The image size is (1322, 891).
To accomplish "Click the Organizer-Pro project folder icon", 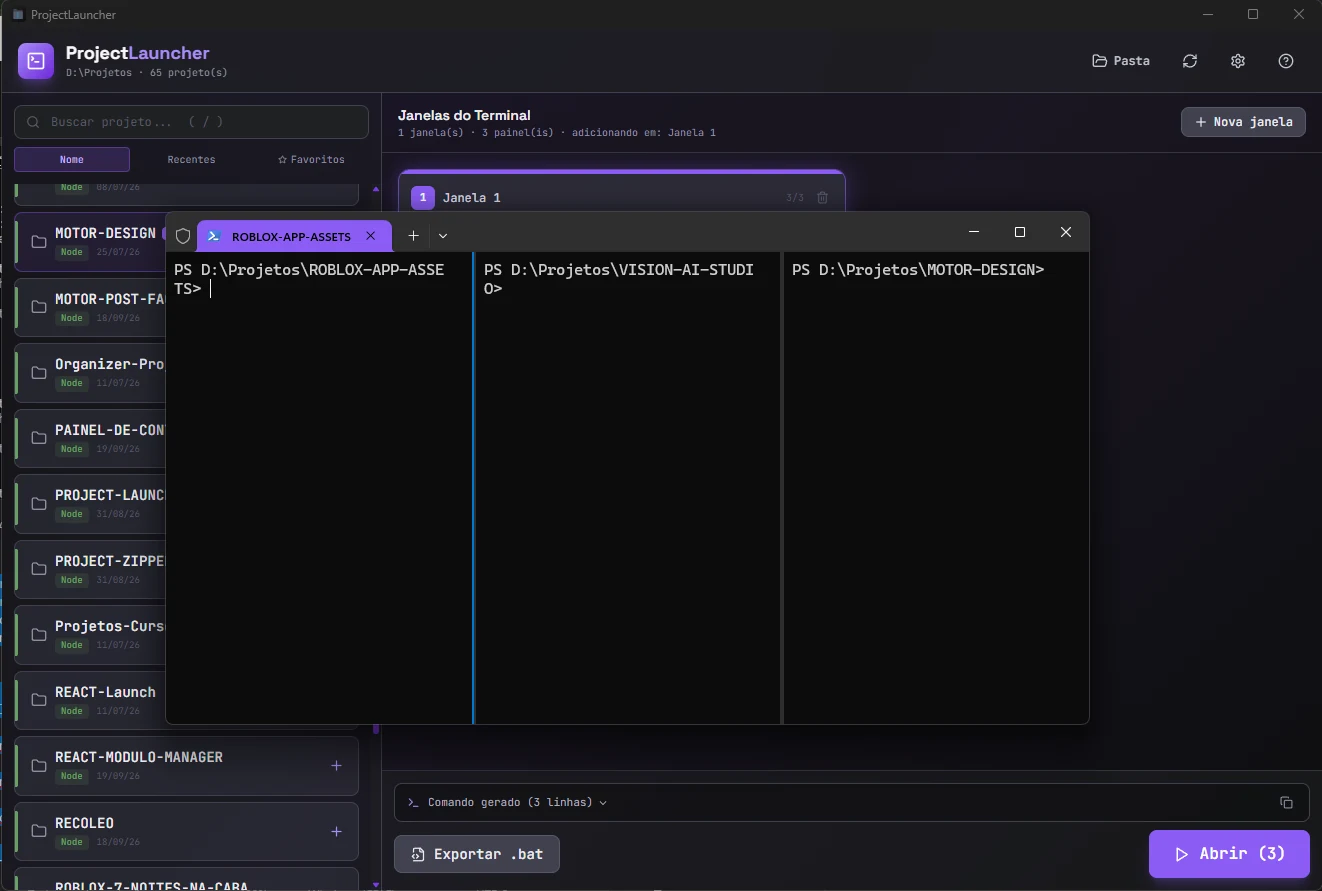I will pyautogui.click(x=39, y=373).
